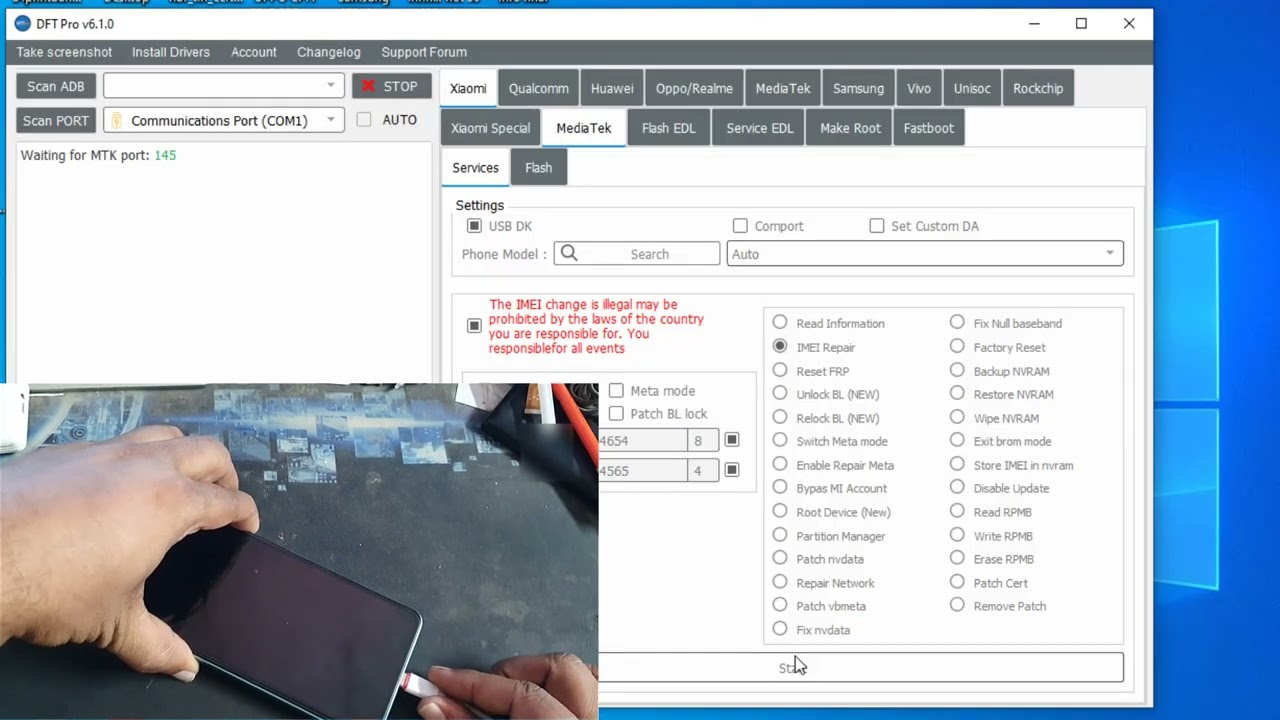Switch to the Huawei tab

[x=612, y=88]
